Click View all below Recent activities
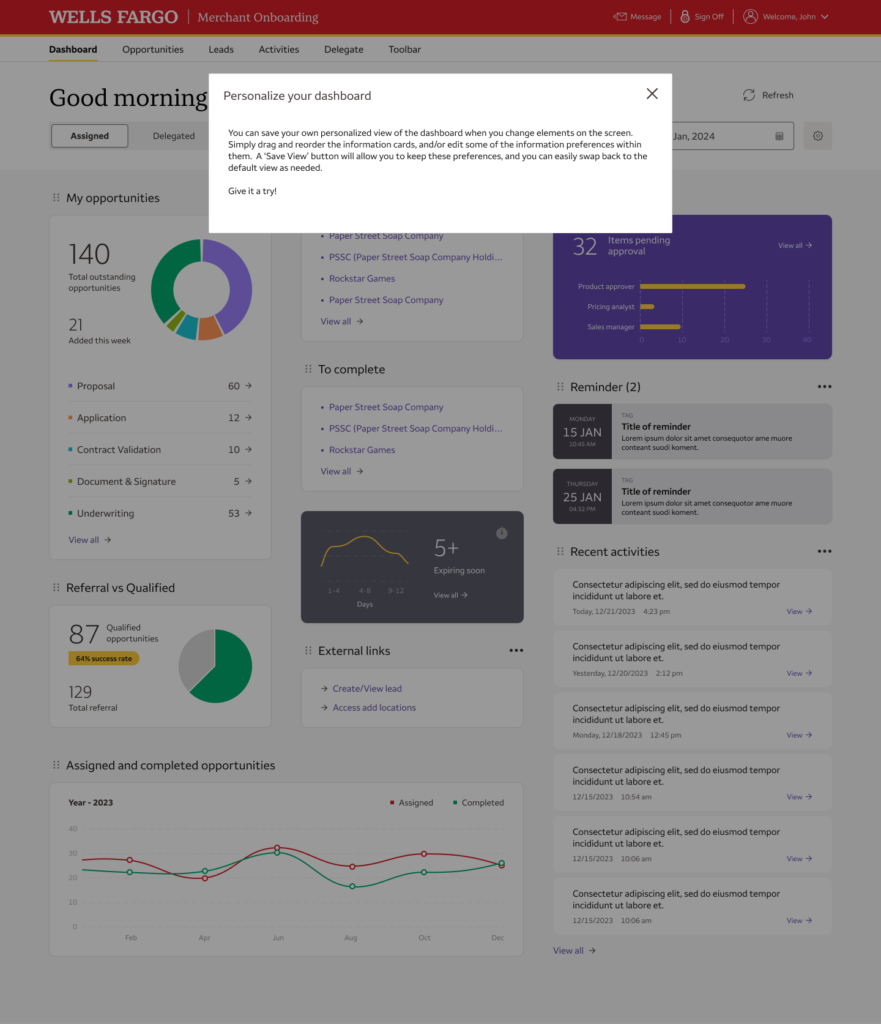 [574, 951]
